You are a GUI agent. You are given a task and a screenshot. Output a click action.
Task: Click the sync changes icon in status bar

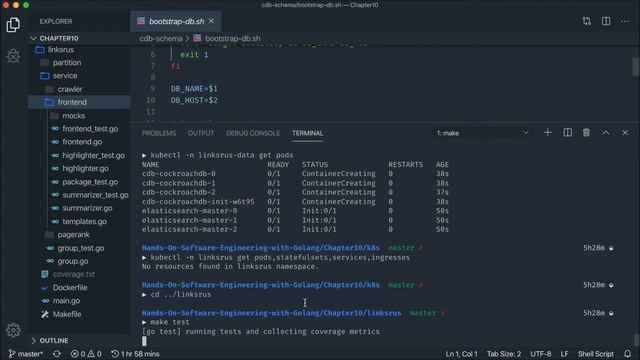[x=57, y=354]
